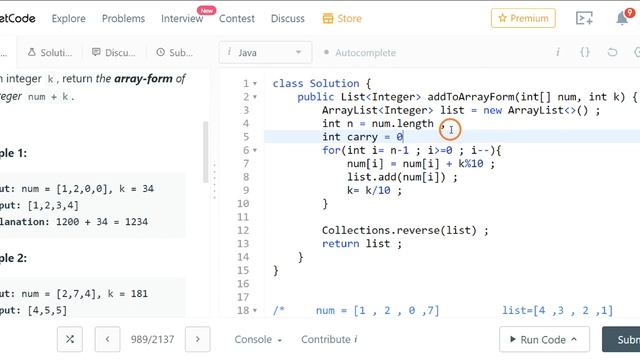
Task: Click the editor info icon
Action: point(558,52)
